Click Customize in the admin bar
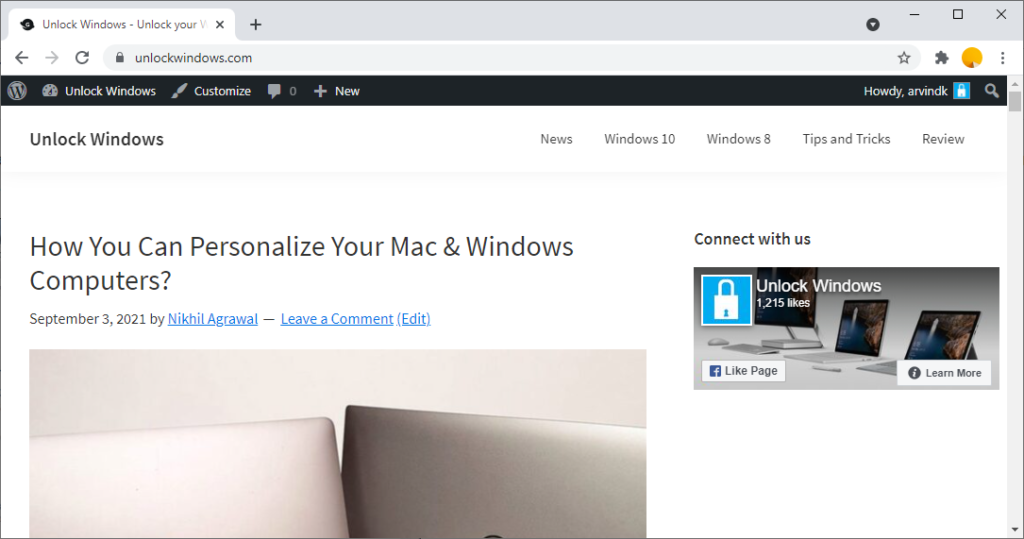The height and width of the screenshot is (539, 1024). [211, 91]
